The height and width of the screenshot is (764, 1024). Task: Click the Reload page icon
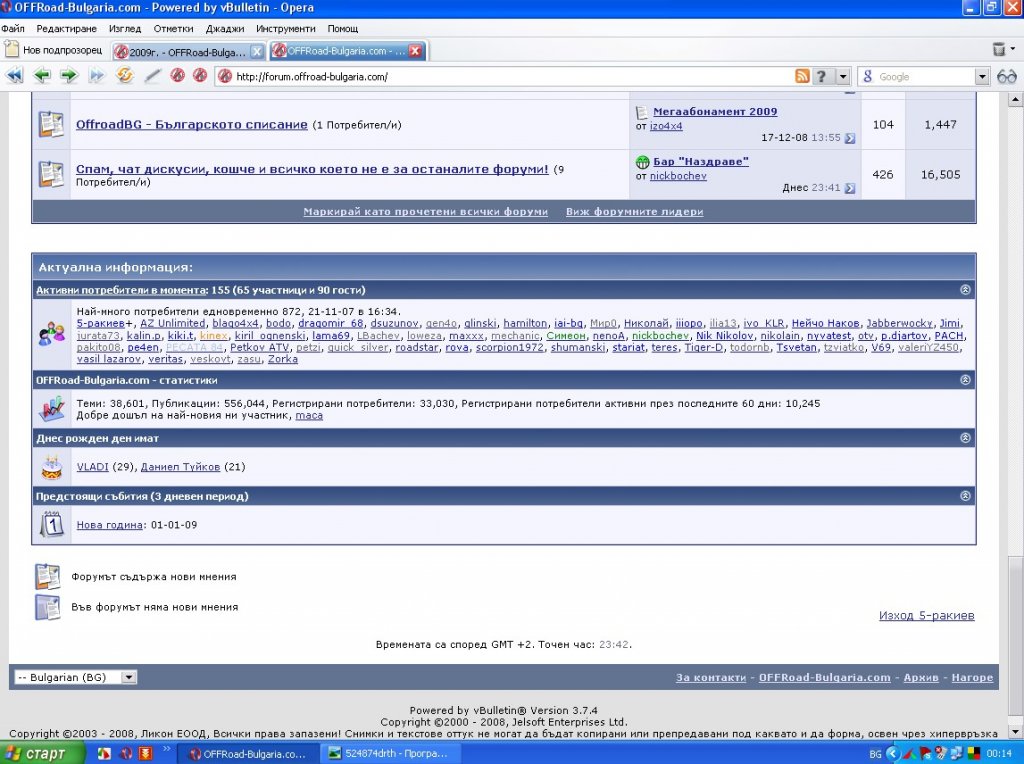coord(125,76)
